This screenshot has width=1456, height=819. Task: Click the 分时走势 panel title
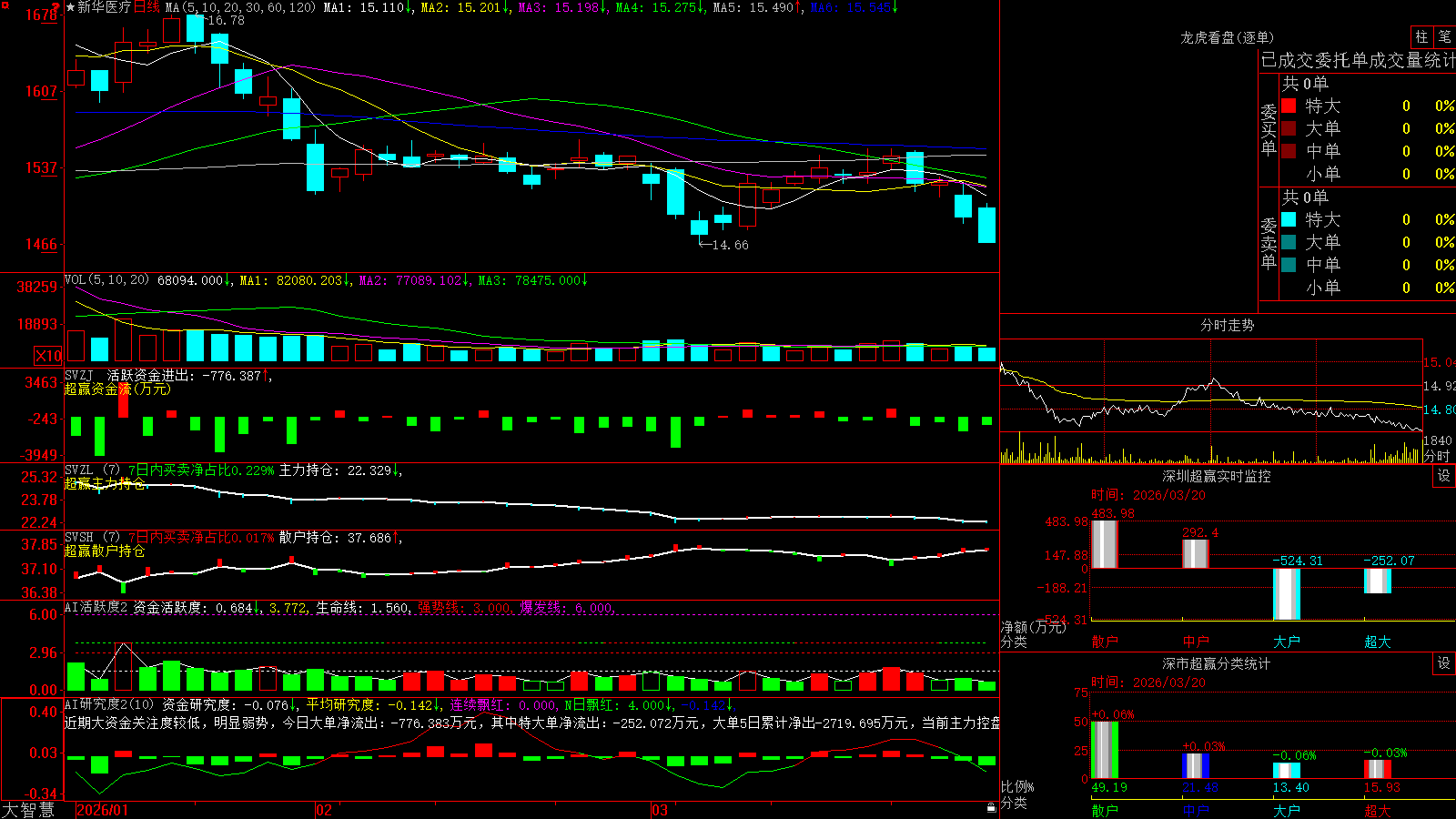point(1227,325)
